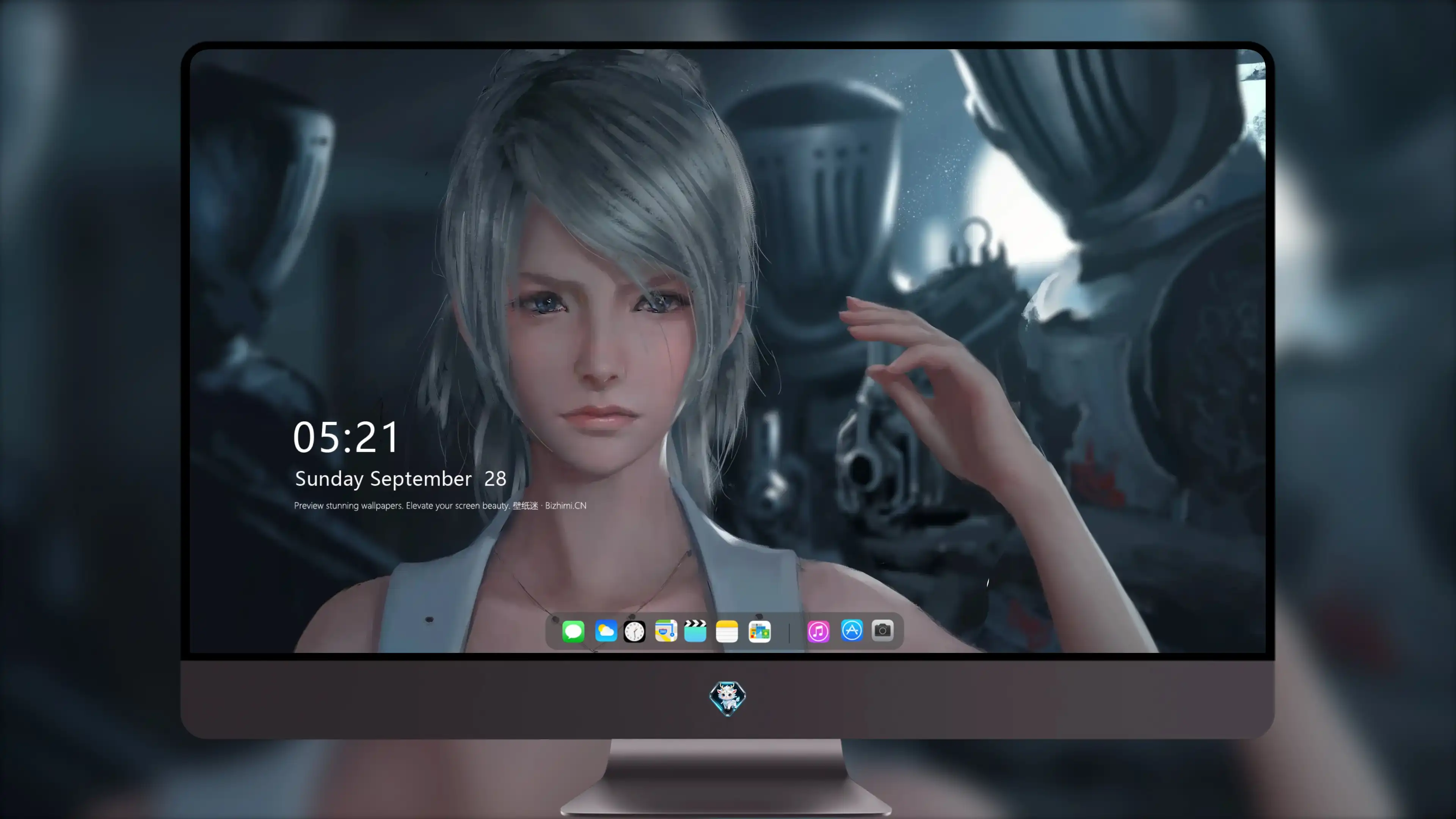1456x819 pixels.
Task: Open the Camera app in dock
Action: pyautogui.click(x=882, y=630)
